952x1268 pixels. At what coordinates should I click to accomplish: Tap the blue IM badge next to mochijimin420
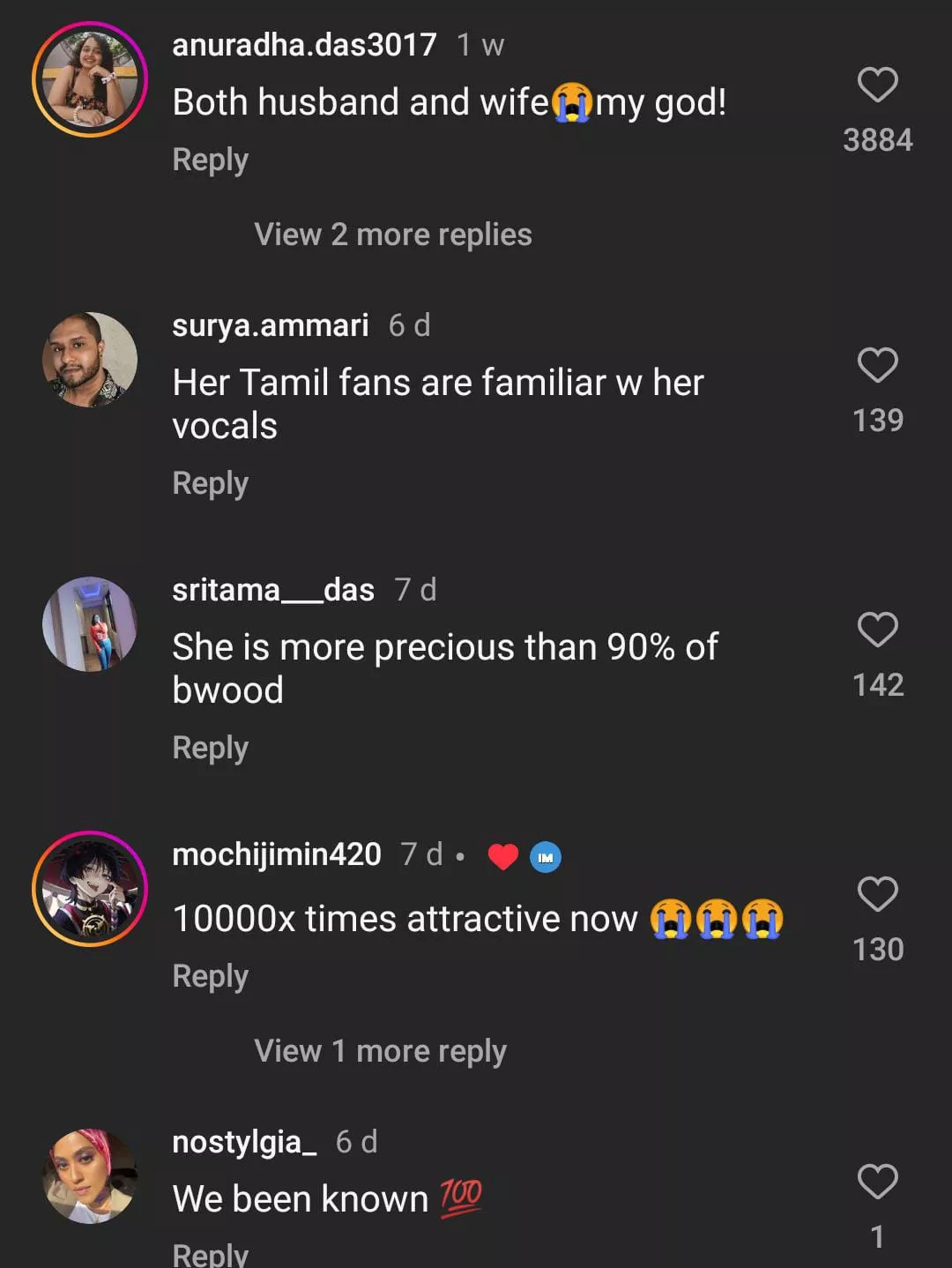click(x=546, y=857)
